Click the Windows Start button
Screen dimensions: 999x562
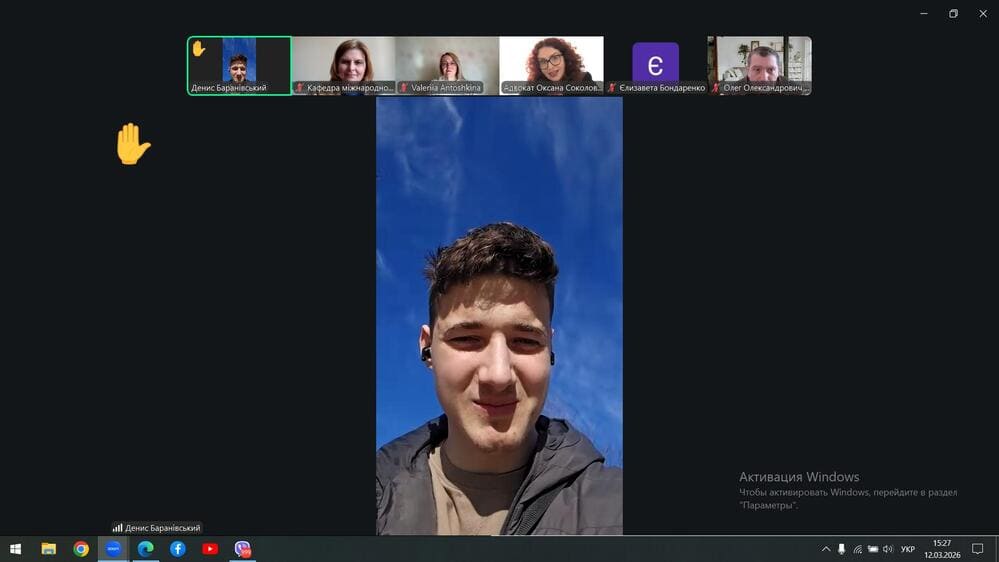(x=16, y=548)
